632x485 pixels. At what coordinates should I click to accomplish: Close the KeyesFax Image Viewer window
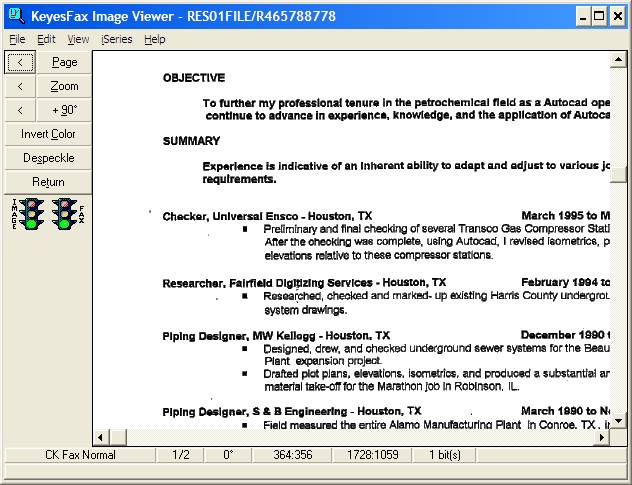coord(617,17)
